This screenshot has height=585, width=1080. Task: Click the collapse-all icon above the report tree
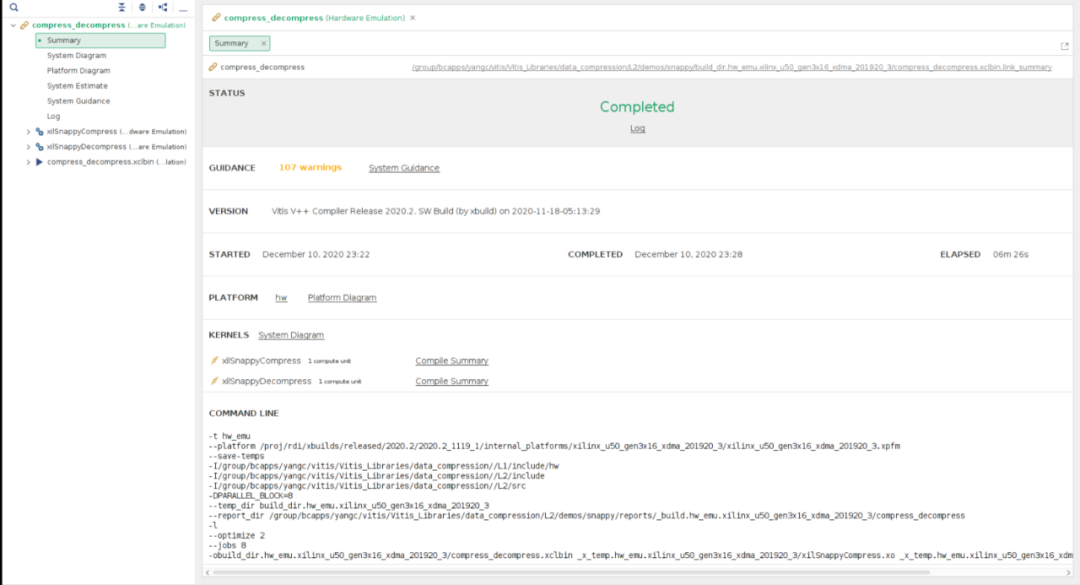tap(120, 7)
